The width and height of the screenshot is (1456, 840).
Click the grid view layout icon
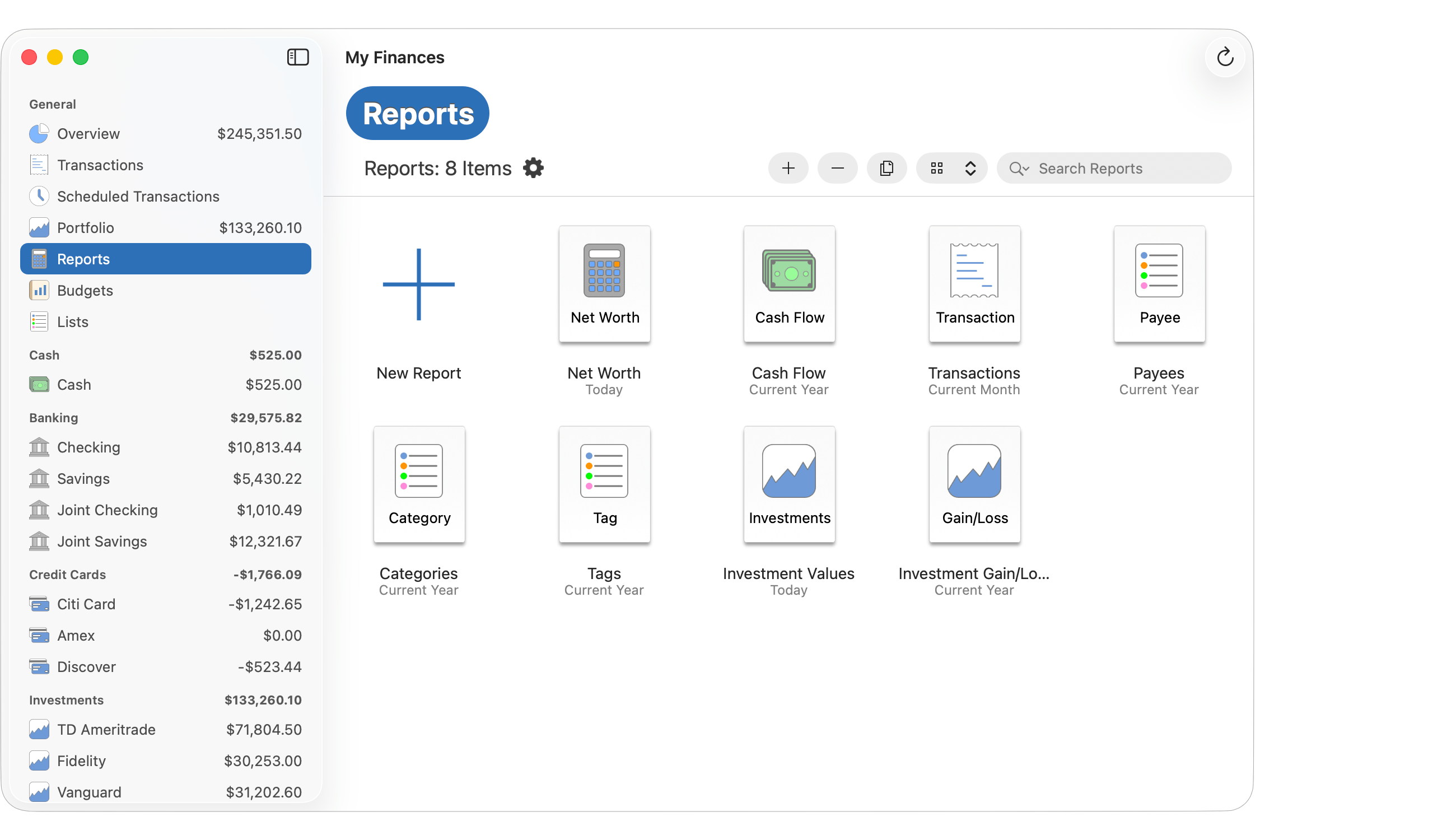[937, 168]
